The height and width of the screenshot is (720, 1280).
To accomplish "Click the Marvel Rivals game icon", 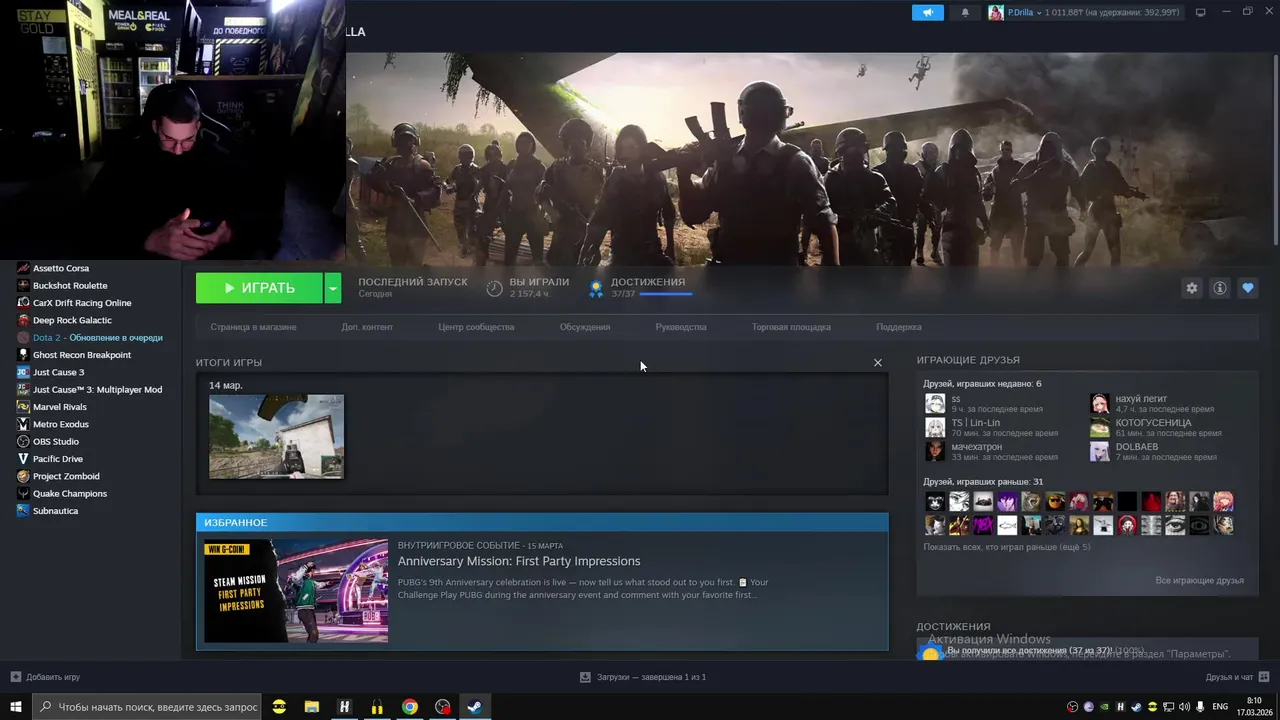I will tap(23, 407).
